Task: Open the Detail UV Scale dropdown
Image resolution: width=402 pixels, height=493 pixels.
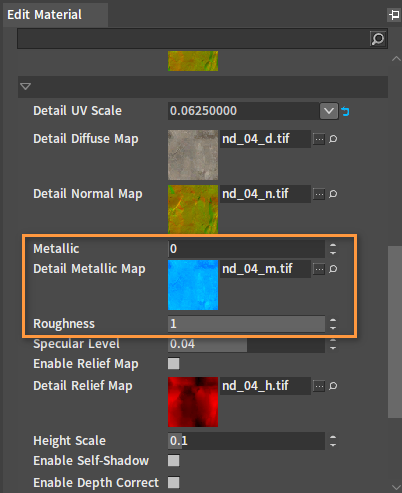Action: pos(329,111)
